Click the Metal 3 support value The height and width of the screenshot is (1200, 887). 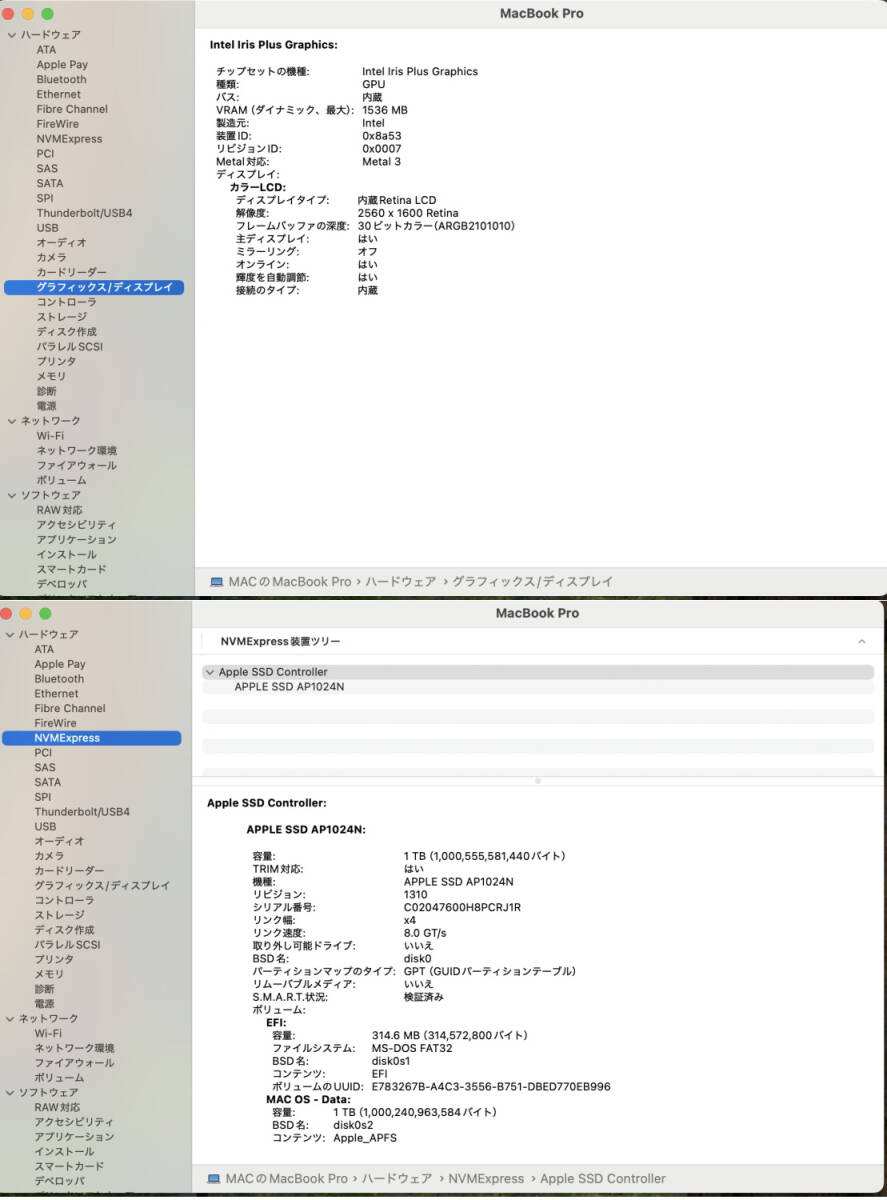382,162
